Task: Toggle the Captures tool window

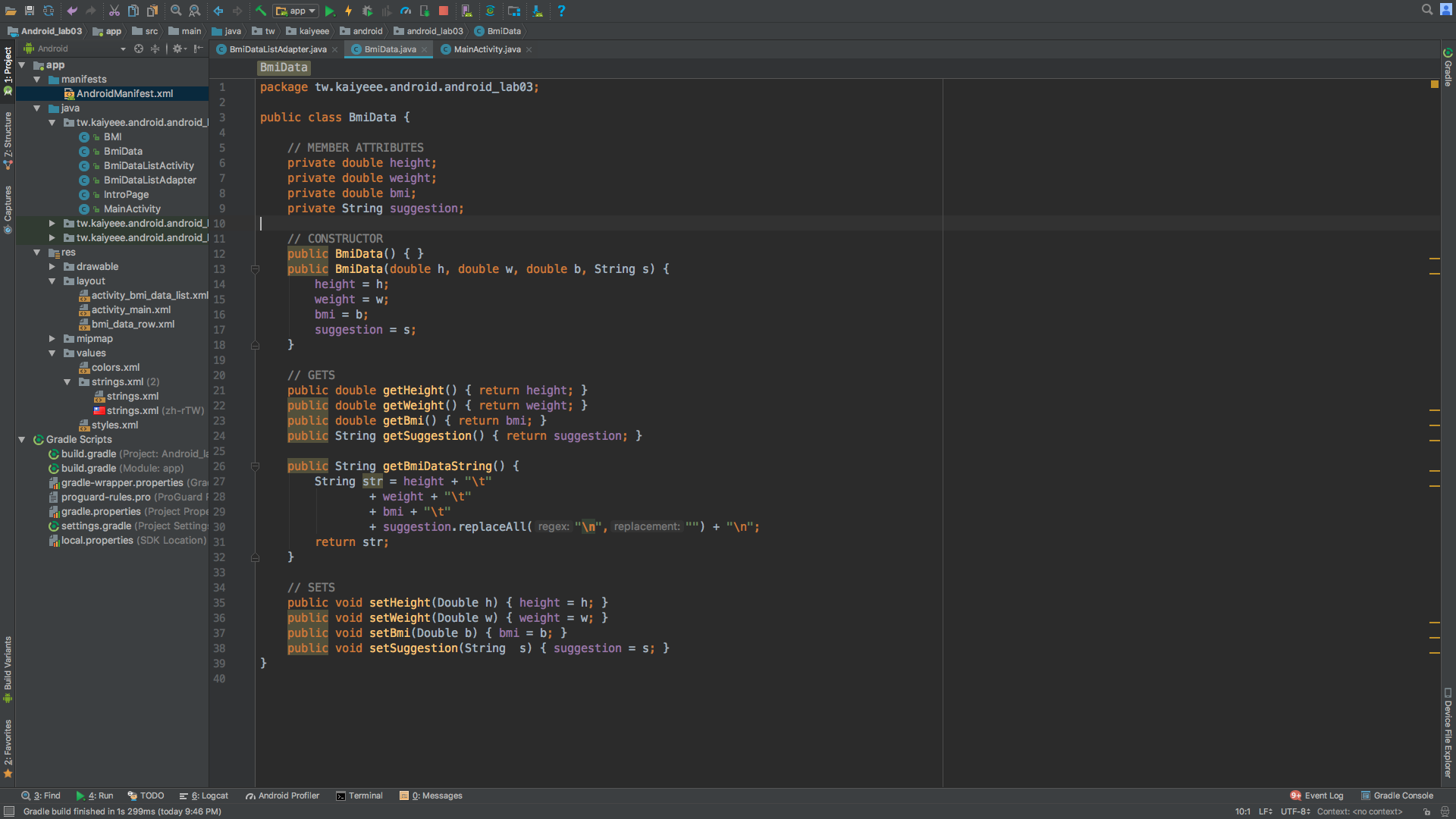Action: pos(8,209)
